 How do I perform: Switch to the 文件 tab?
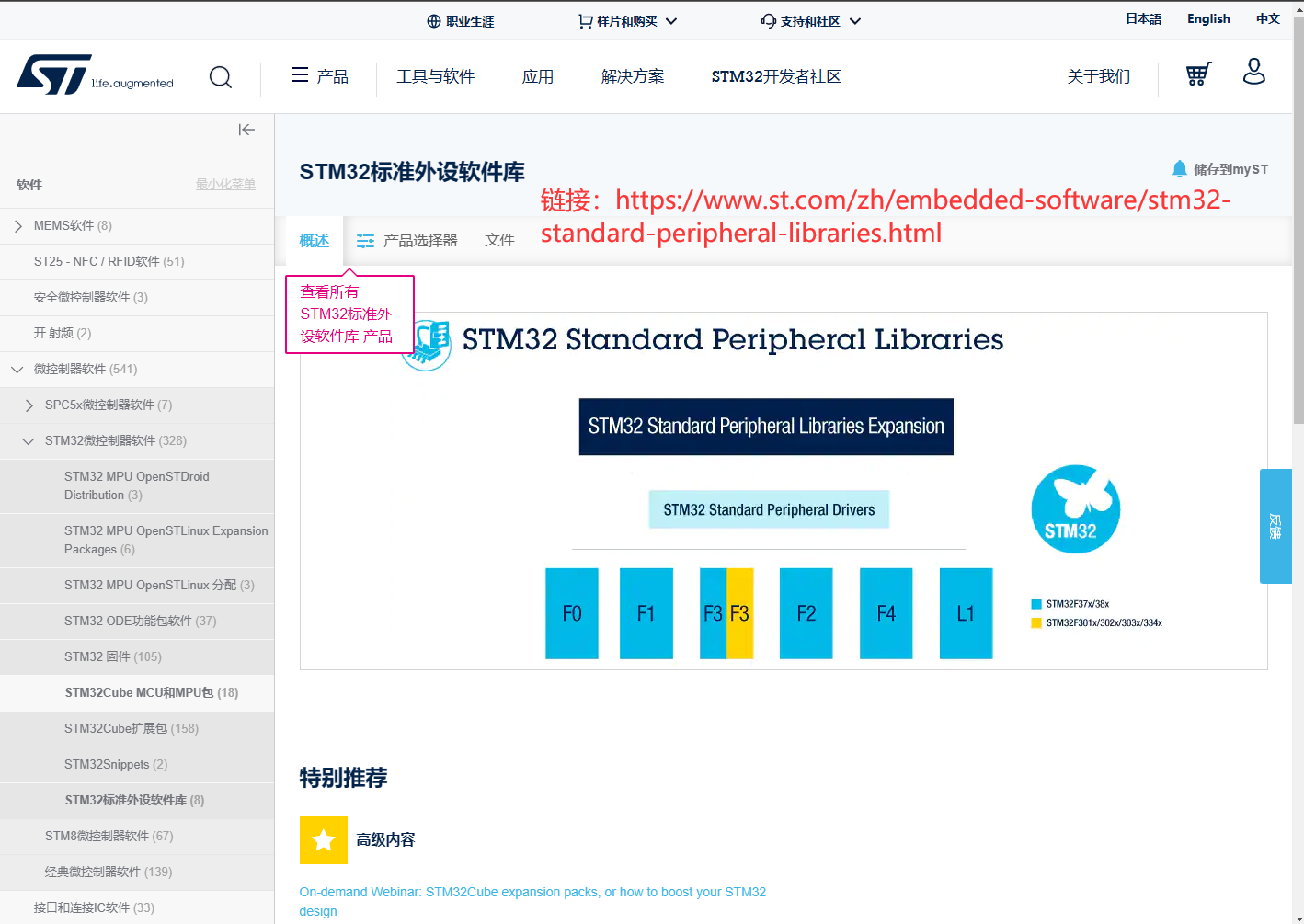click(499, 241)
